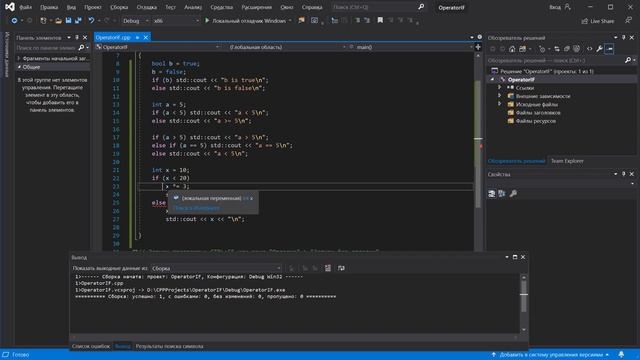Screen dimensions: 640x360
Task: Open a file with the folder icon
Action: click(x=58, y=20)
